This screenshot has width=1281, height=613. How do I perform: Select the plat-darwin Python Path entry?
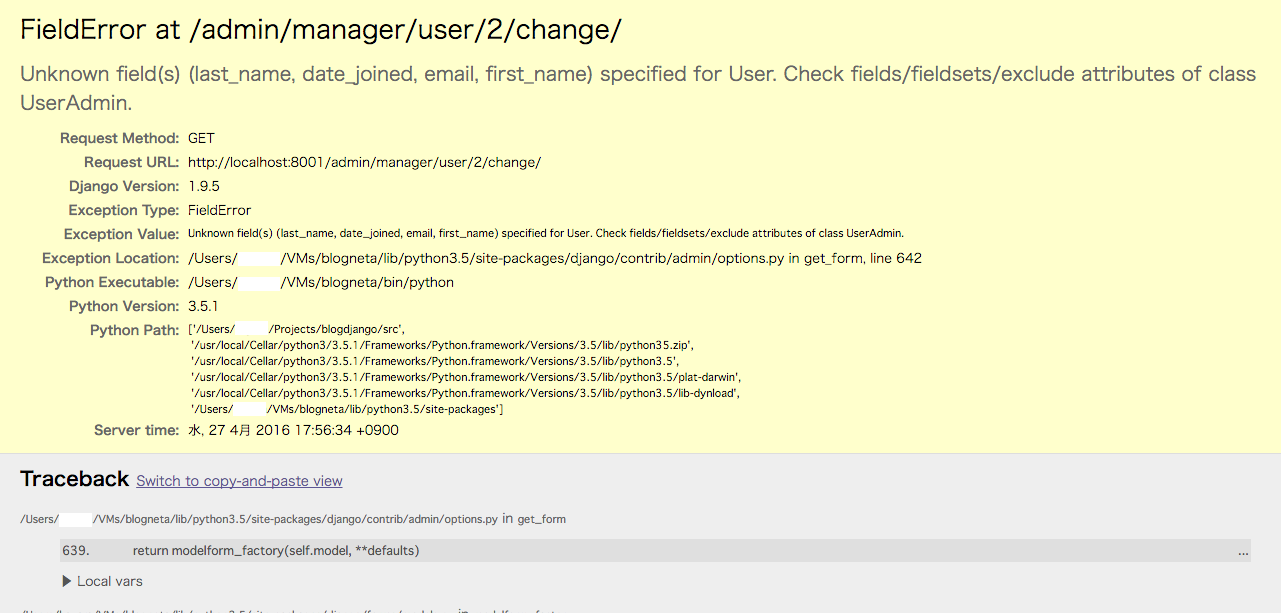pos(465,377)
